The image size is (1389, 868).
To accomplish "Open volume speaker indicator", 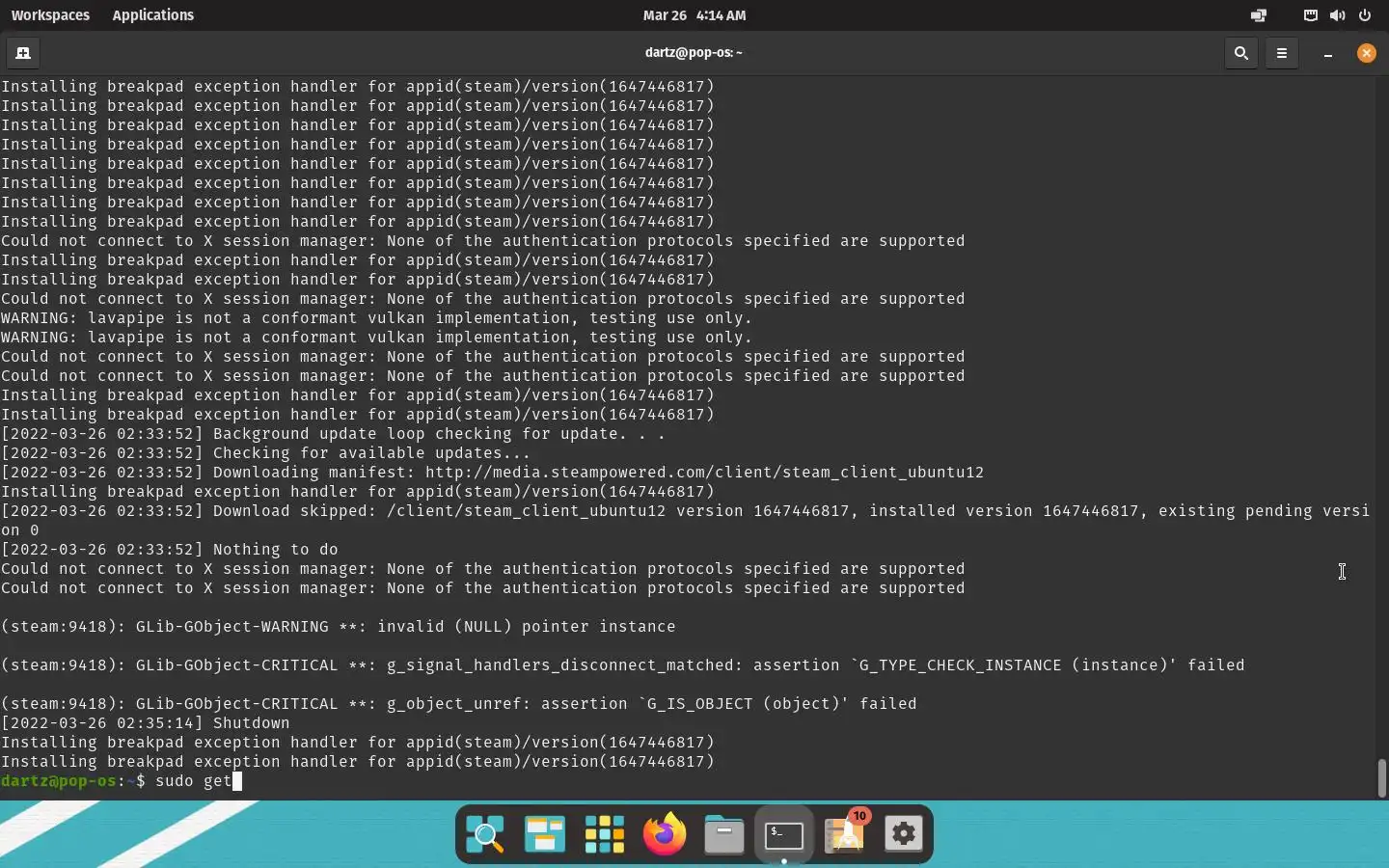I will [x=1337, y=15].
